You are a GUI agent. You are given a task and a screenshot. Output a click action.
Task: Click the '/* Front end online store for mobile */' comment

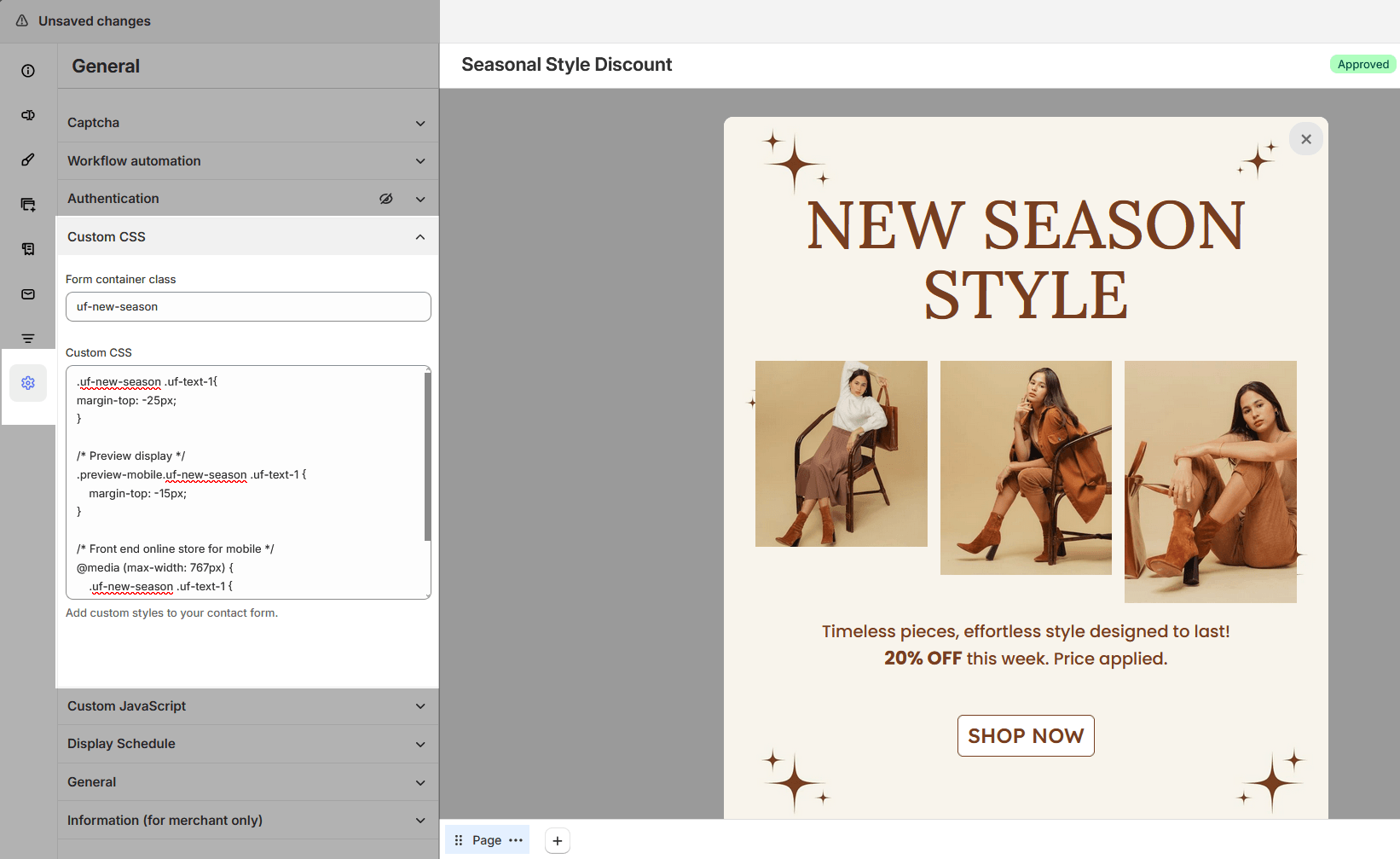[176, 549]
